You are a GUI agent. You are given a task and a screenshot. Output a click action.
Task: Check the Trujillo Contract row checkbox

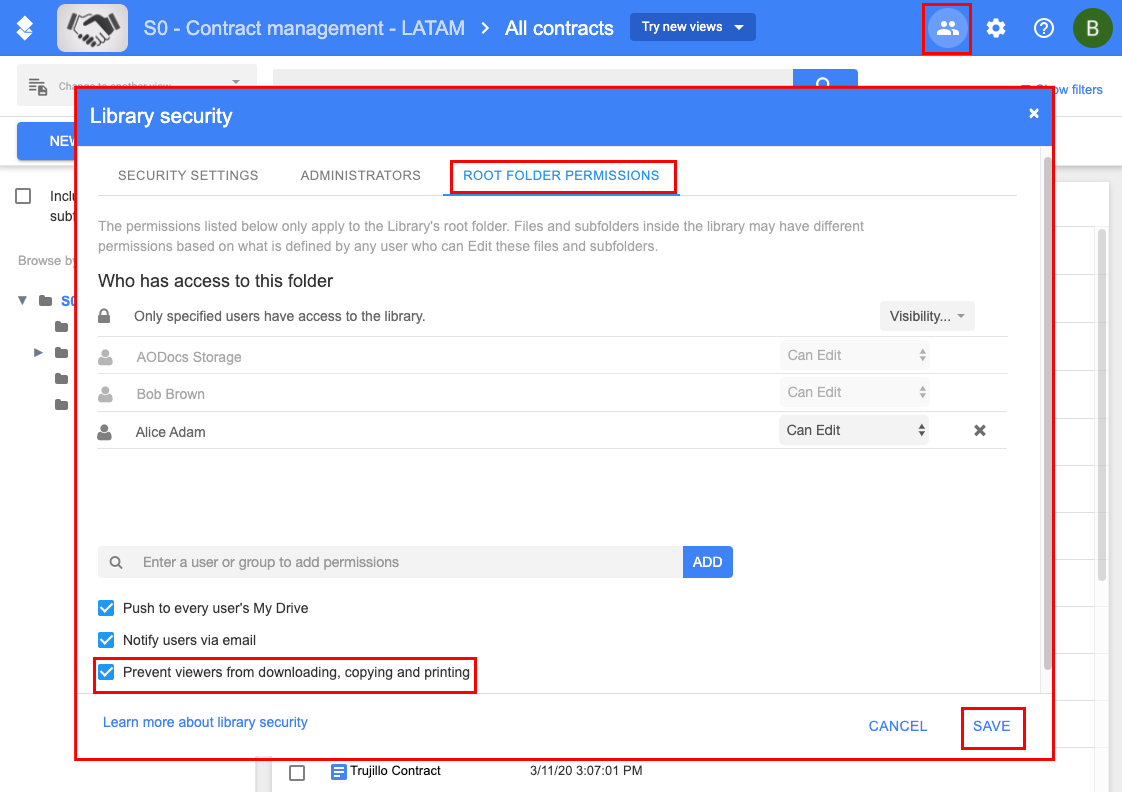click(x=297, y=773)
